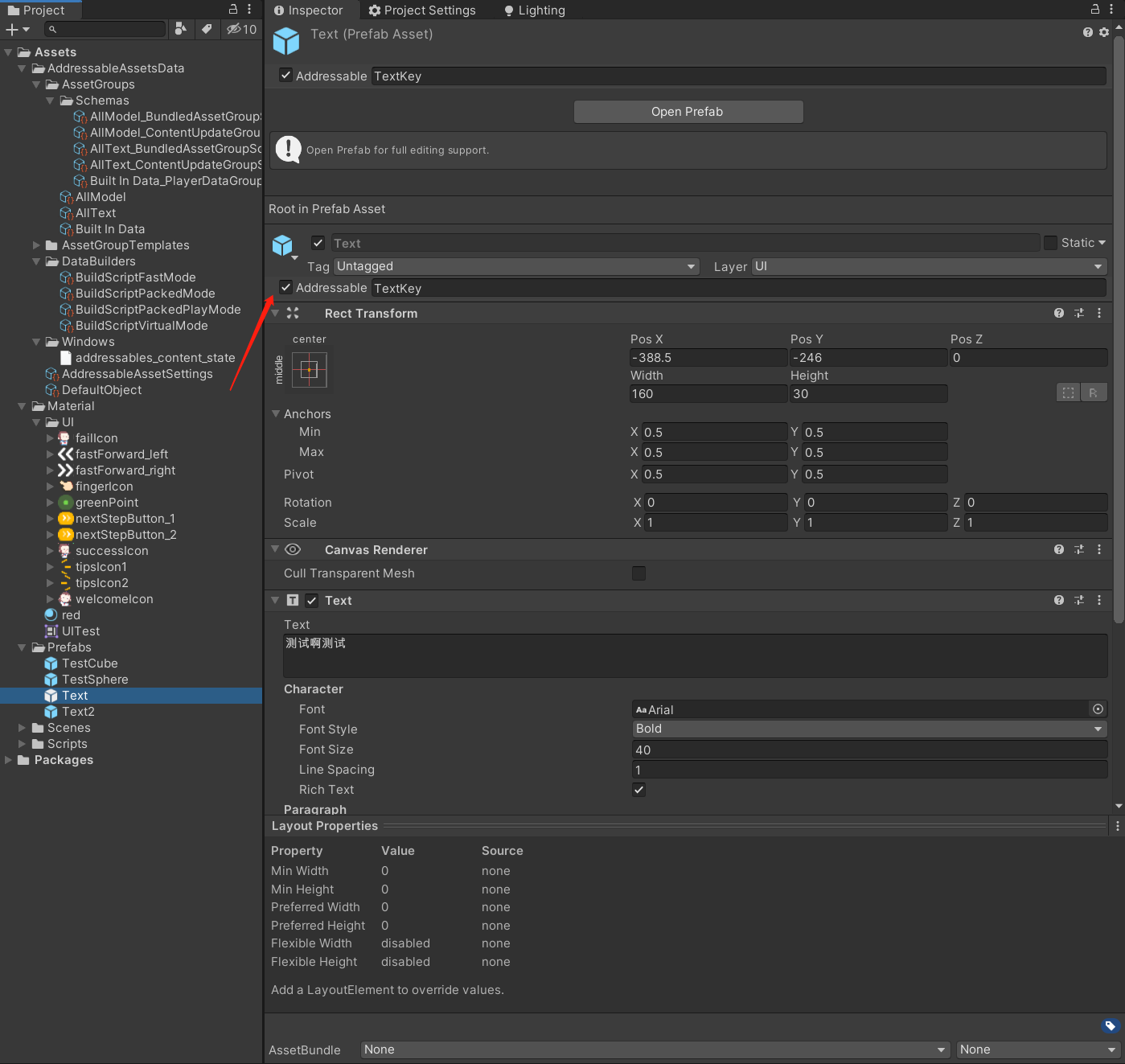1125x1064 pixels.
Task: Select the Text2 prefab in Prefabs
Action: pos(78,712)
